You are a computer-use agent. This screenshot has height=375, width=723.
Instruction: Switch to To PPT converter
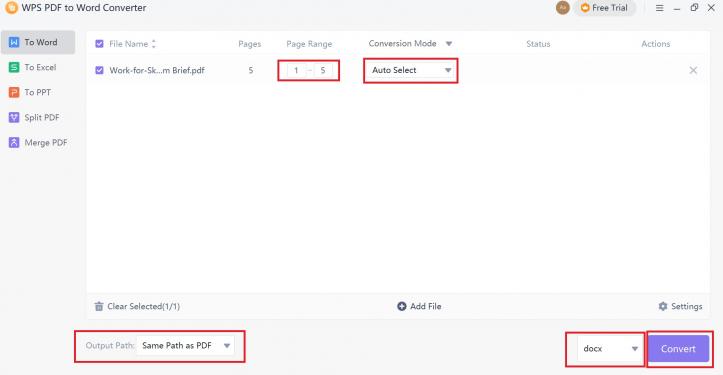point(30,92)
